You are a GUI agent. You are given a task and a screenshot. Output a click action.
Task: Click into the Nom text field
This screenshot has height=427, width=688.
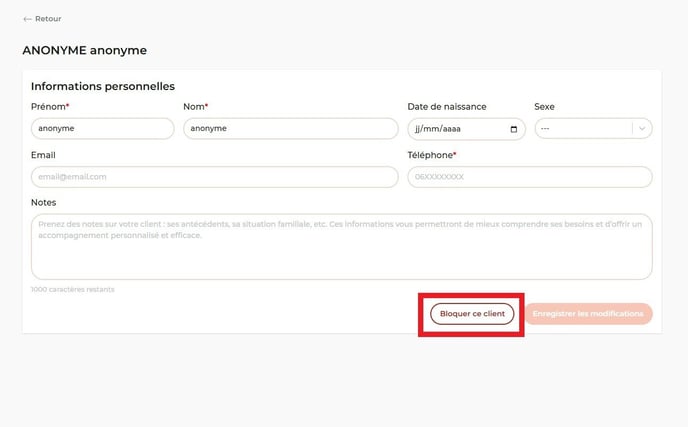tap(290, 129)
